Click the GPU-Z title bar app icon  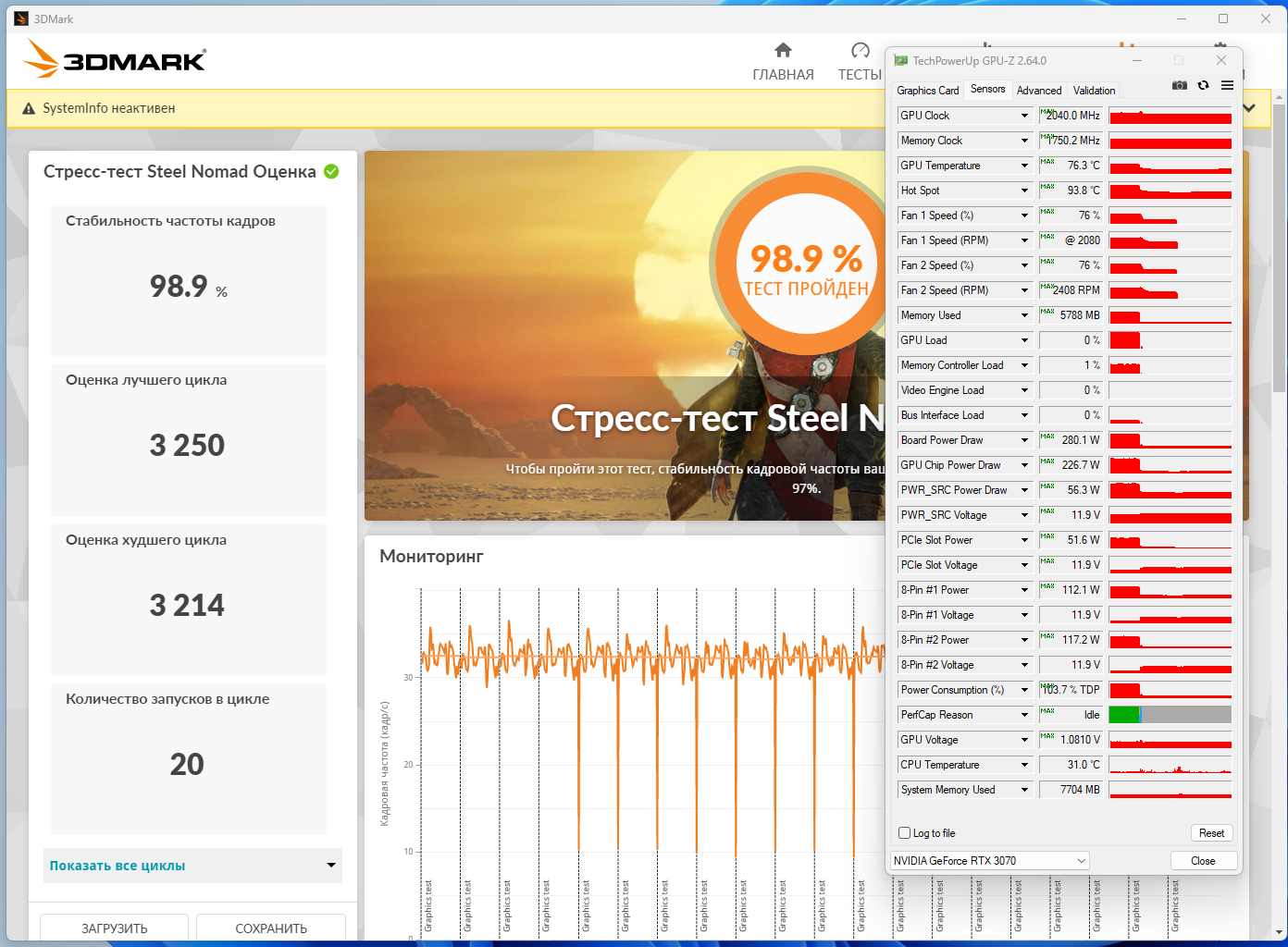click(901, 61)
